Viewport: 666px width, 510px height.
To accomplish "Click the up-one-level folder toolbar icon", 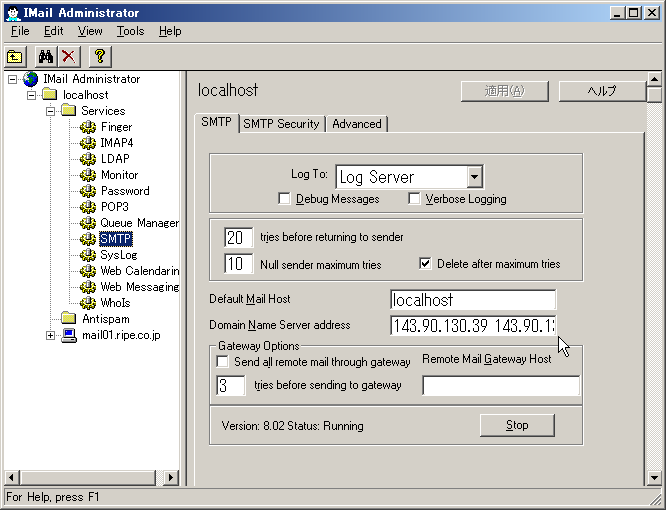I will pos(15,56).
